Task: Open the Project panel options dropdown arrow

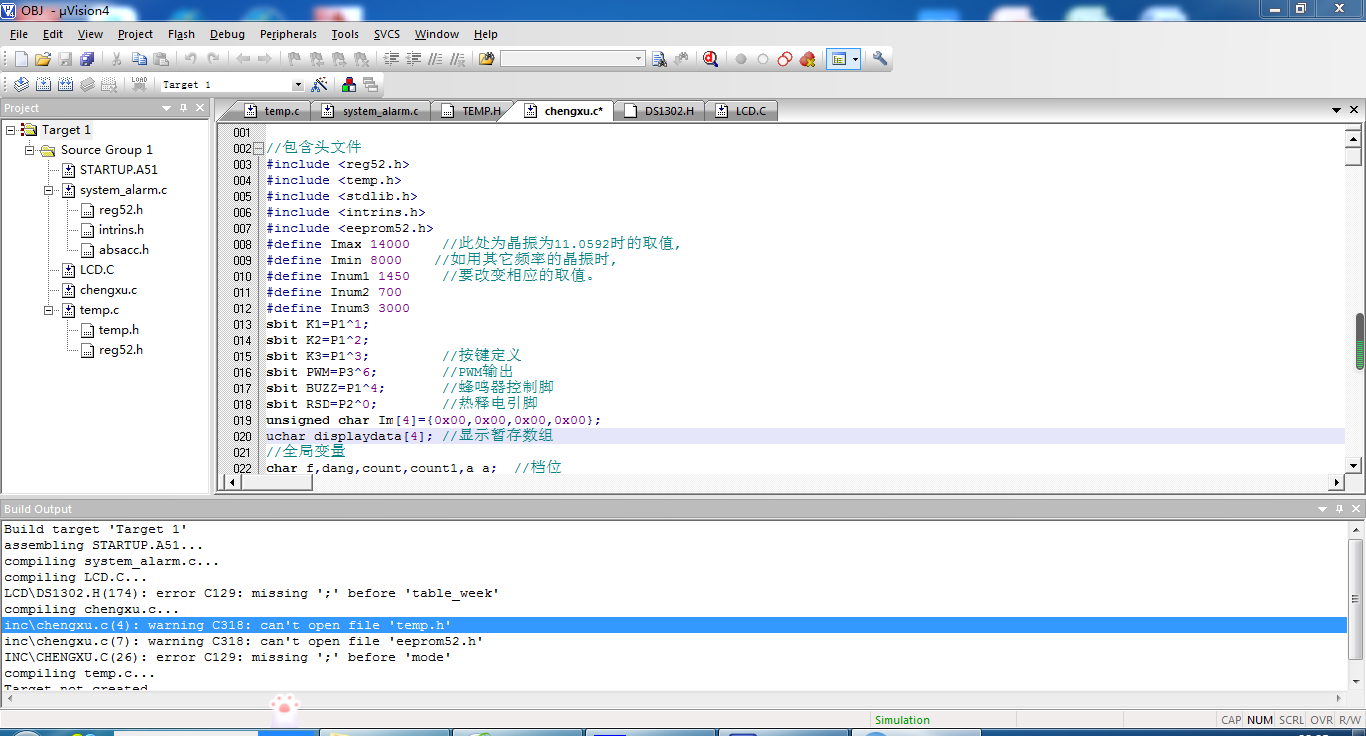Action: click(167, 108)
